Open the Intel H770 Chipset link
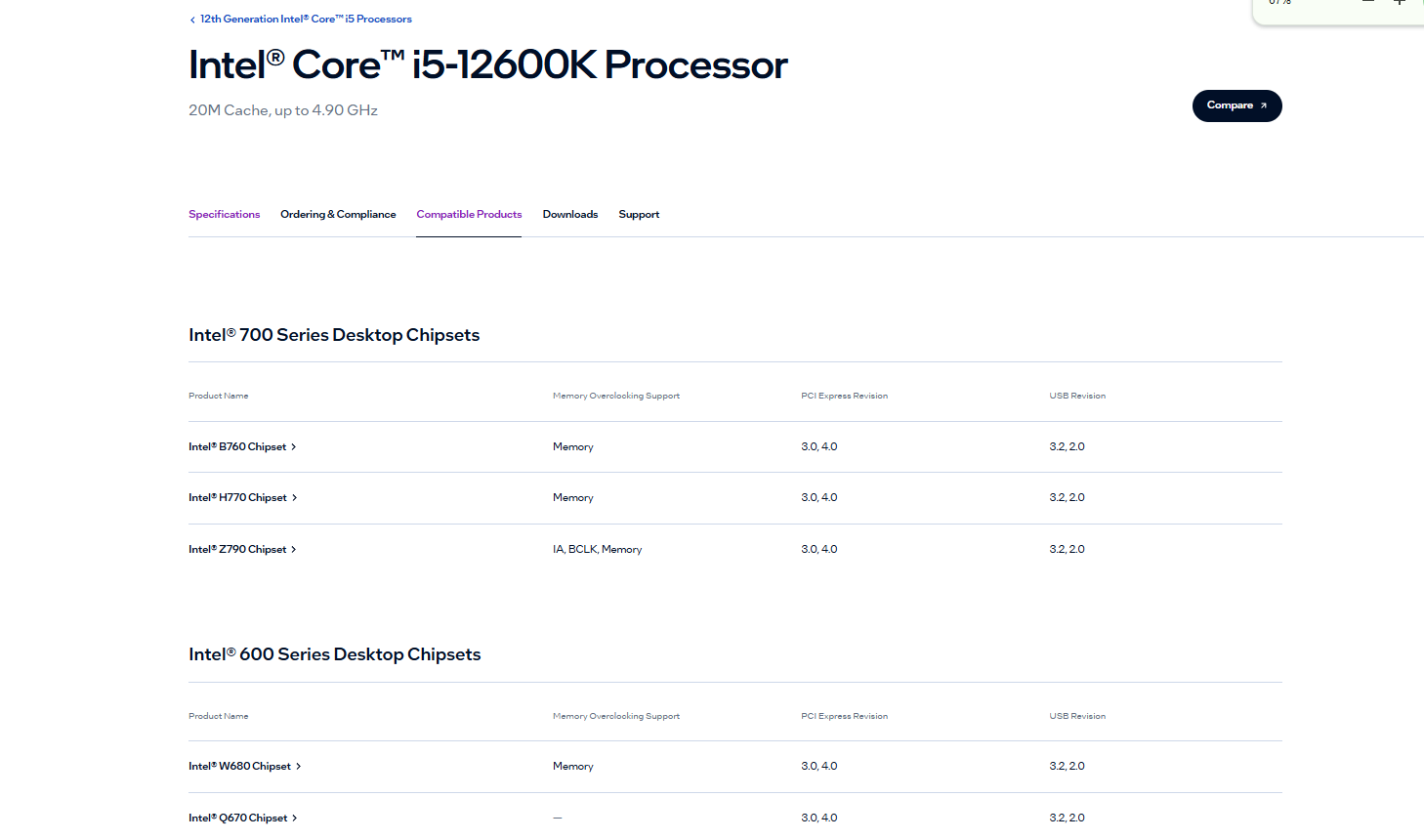This screenshot has width=1424, height=840. (242, 497)
